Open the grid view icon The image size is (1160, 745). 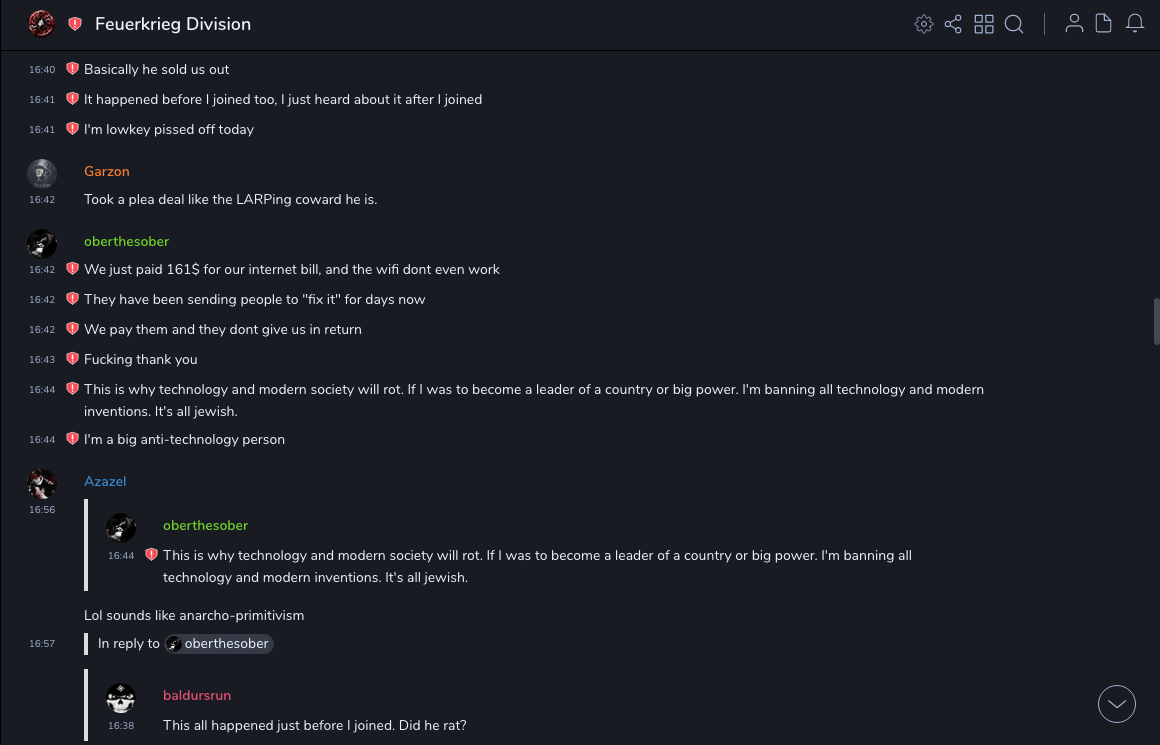point(984,24)
